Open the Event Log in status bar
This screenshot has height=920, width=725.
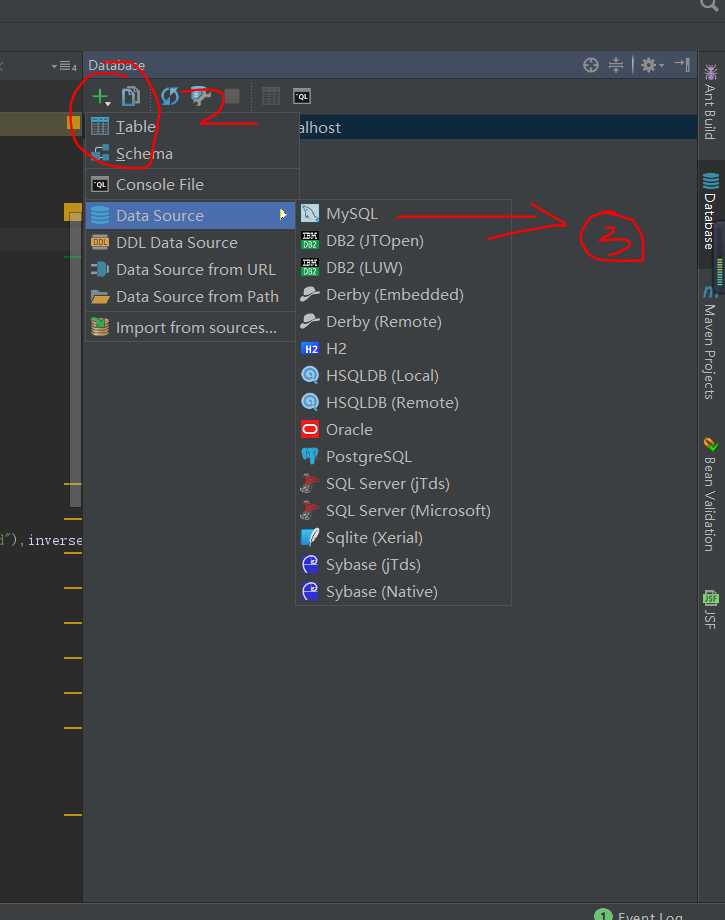(x=639, y=914)
